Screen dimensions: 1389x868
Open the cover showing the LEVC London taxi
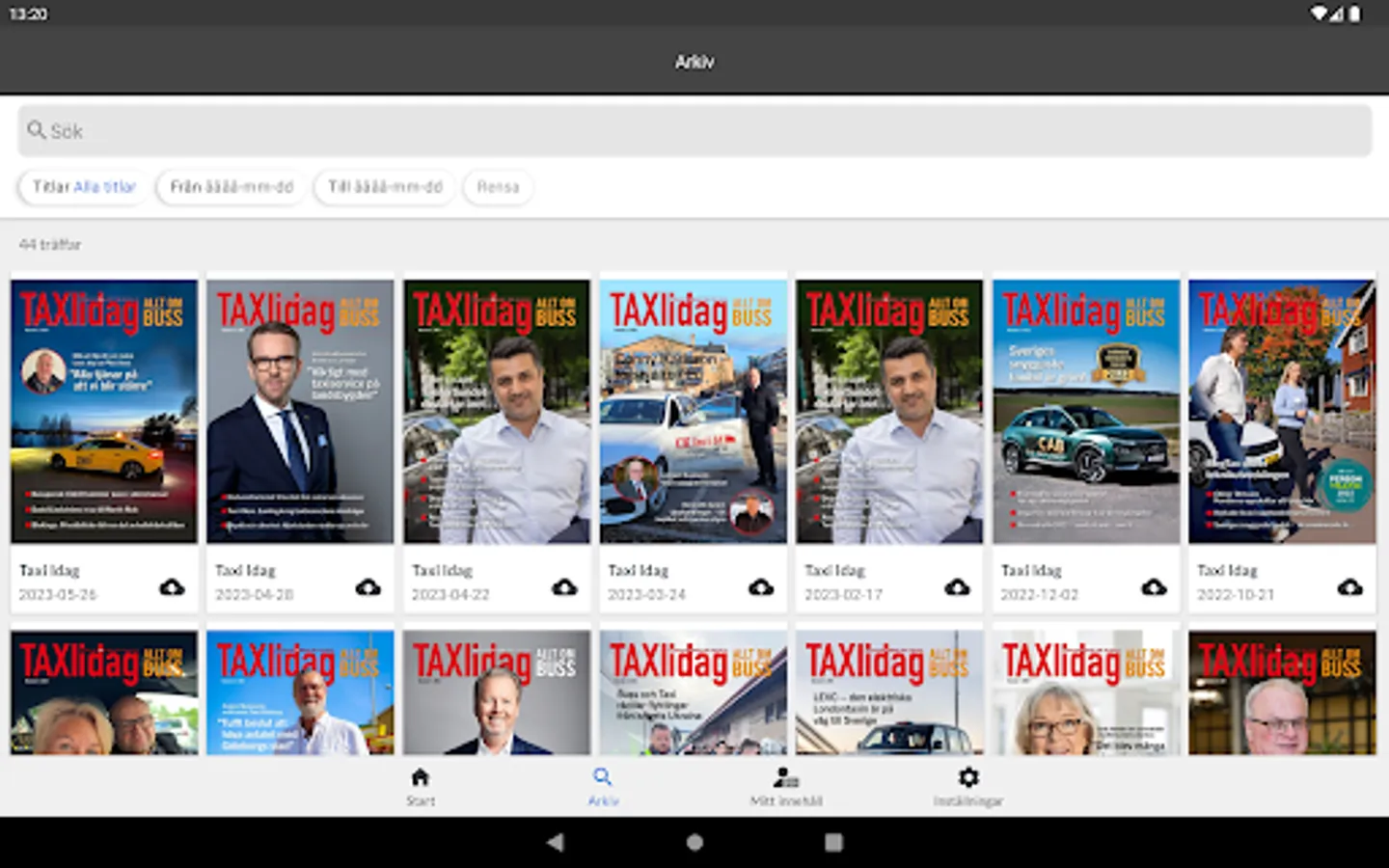[889, 692]
